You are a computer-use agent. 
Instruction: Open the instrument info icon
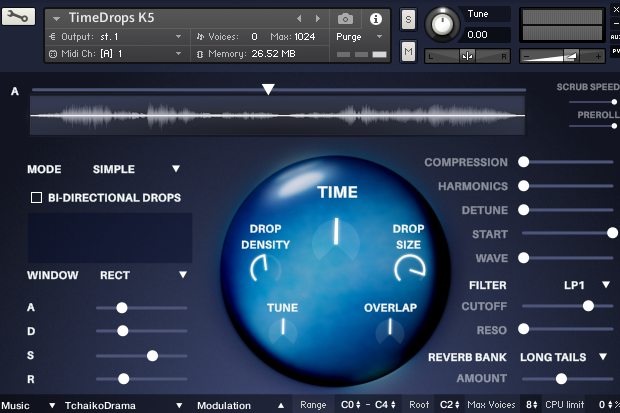tap(376, 19)
